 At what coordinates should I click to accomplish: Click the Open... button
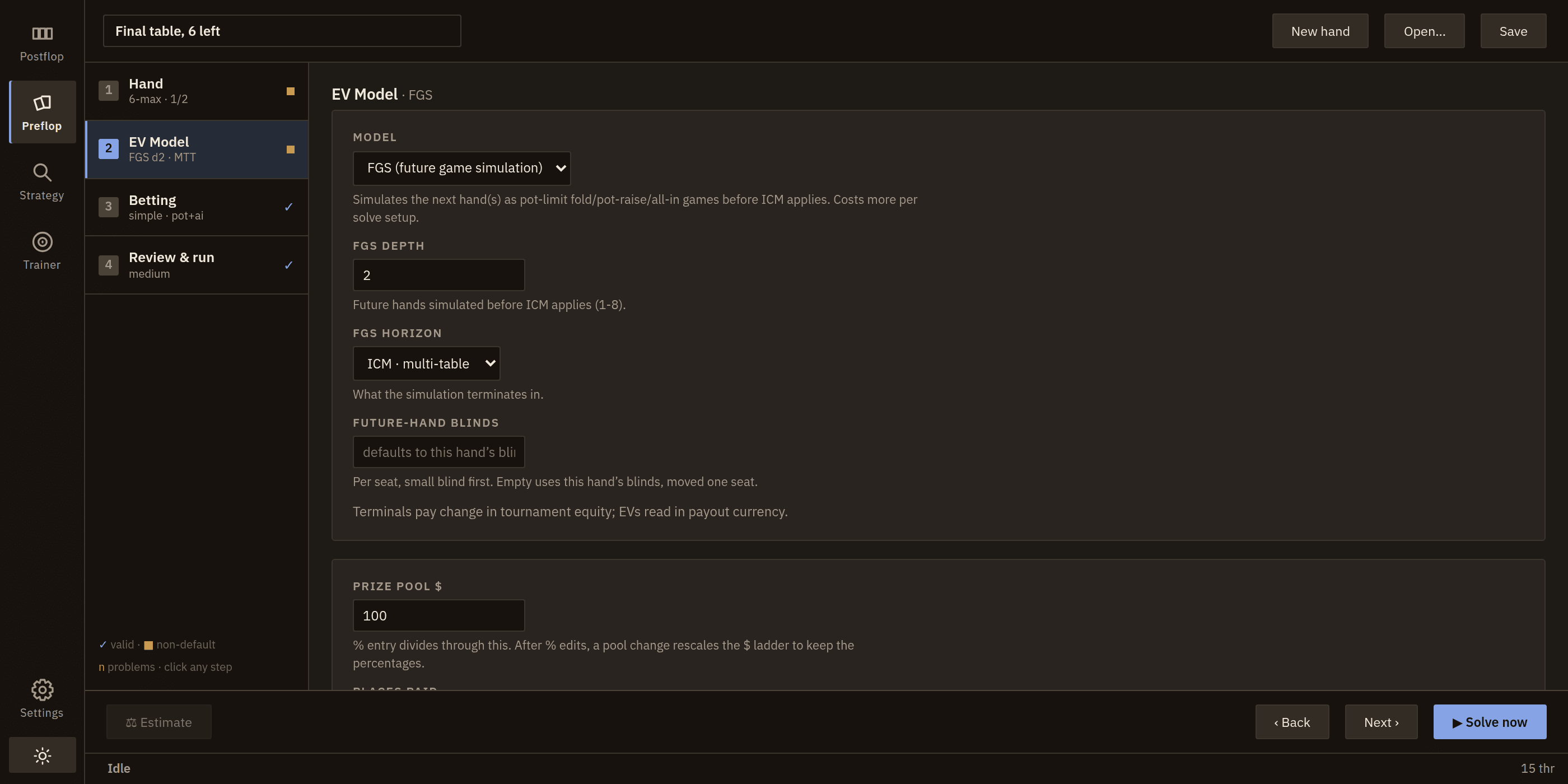(x=1424, y=31)
